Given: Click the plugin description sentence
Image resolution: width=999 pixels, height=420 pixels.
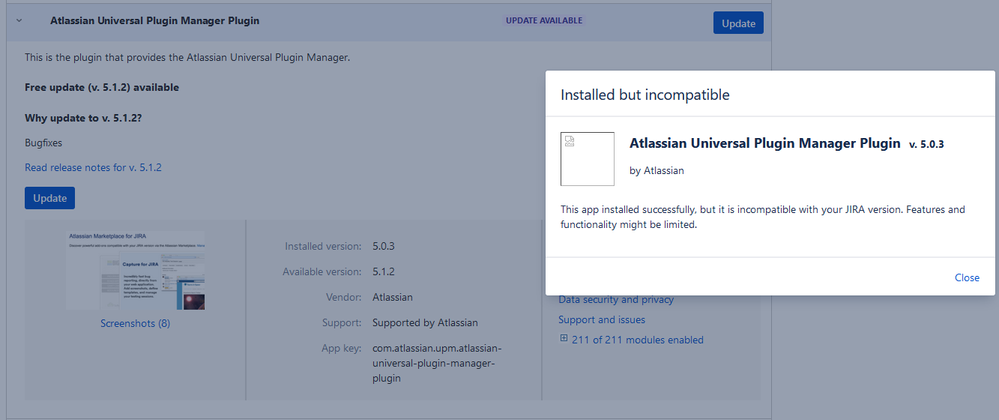Looking at the screenshot, I should [188, 57].
